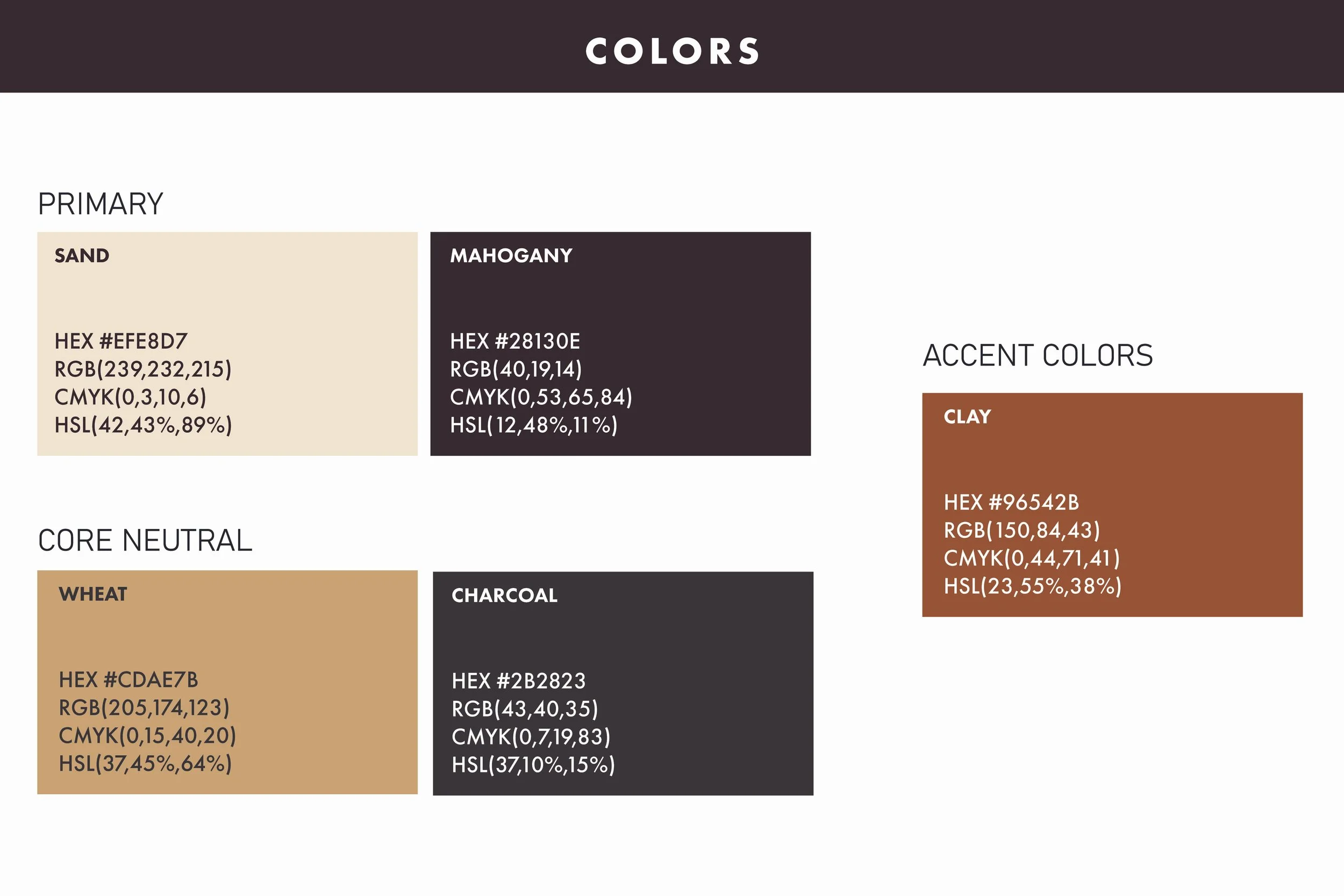Click the Sand color swatch
This screenshot has height=896, width=1344.
227,343
